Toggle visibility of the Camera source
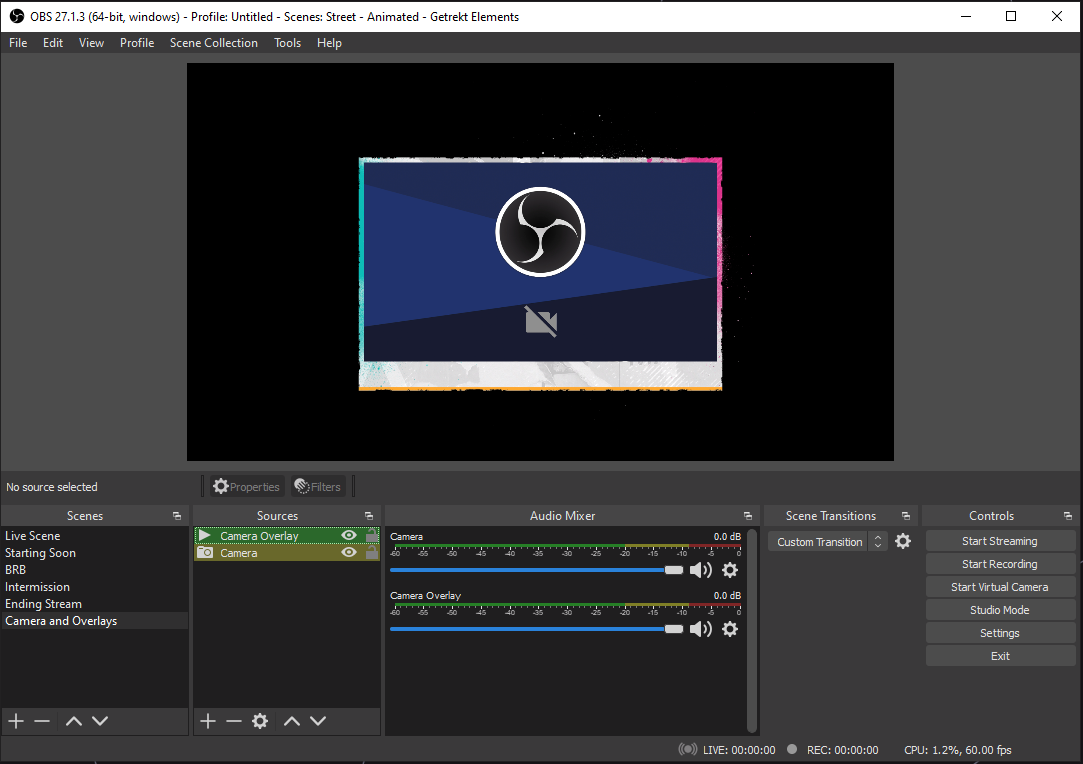The width and height of the screenshot is (1083, 764). point(349,553)
